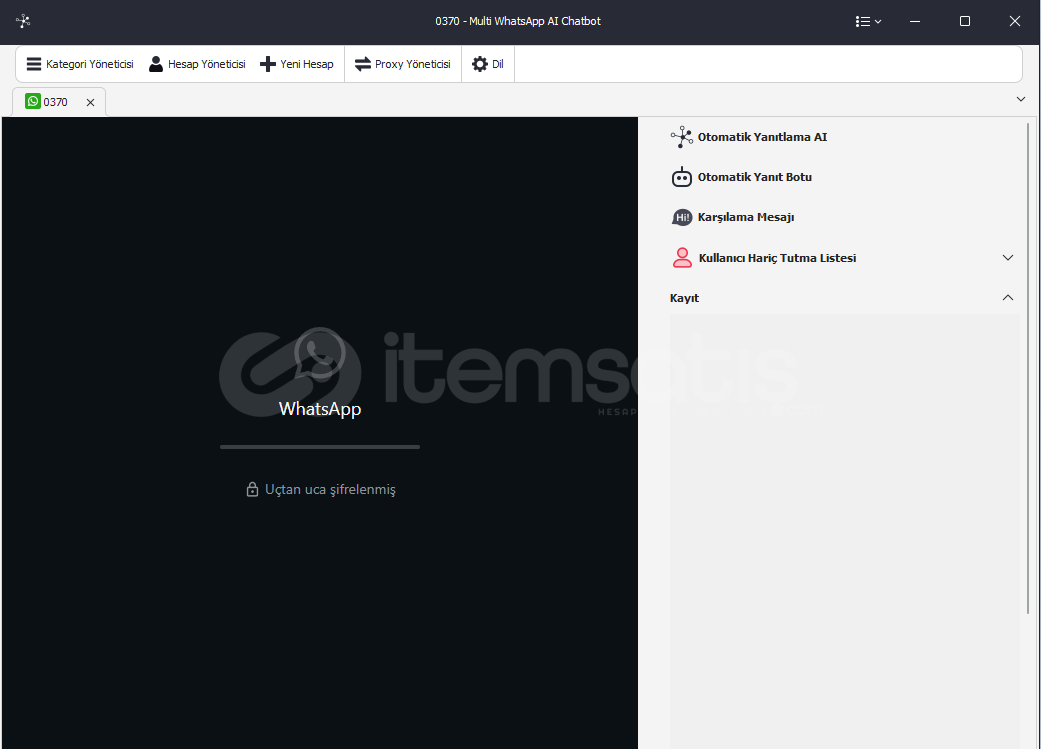Add a new account with Yeni Hesap
The height and width of the screenshot is (749, 1041).
pyautogui.click(x=297, y=64)
